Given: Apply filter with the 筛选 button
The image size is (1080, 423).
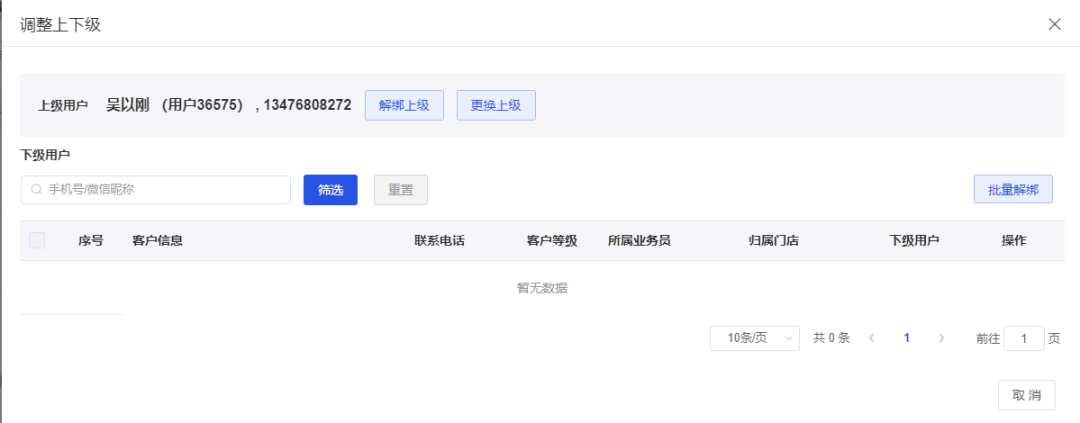Looking at the screenshot, I should pos(331,190).
